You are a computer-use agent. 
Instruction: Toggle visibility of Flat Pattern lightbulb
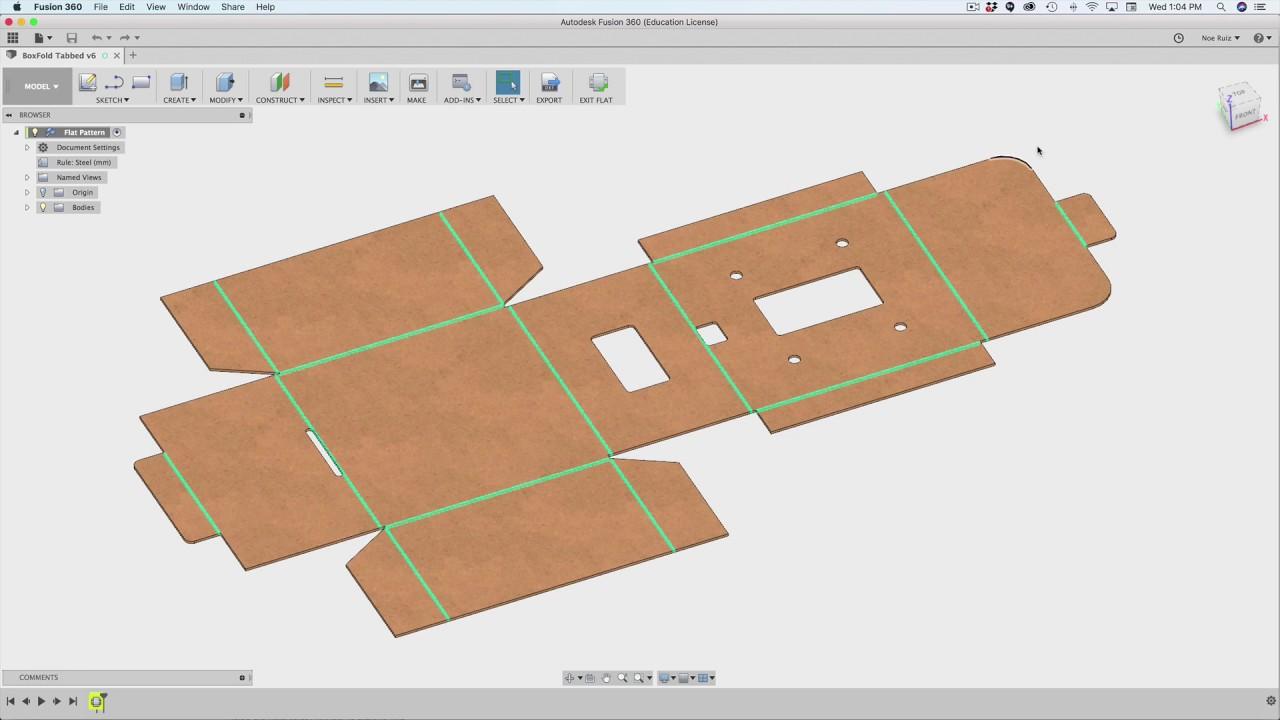tap(35, 132)
